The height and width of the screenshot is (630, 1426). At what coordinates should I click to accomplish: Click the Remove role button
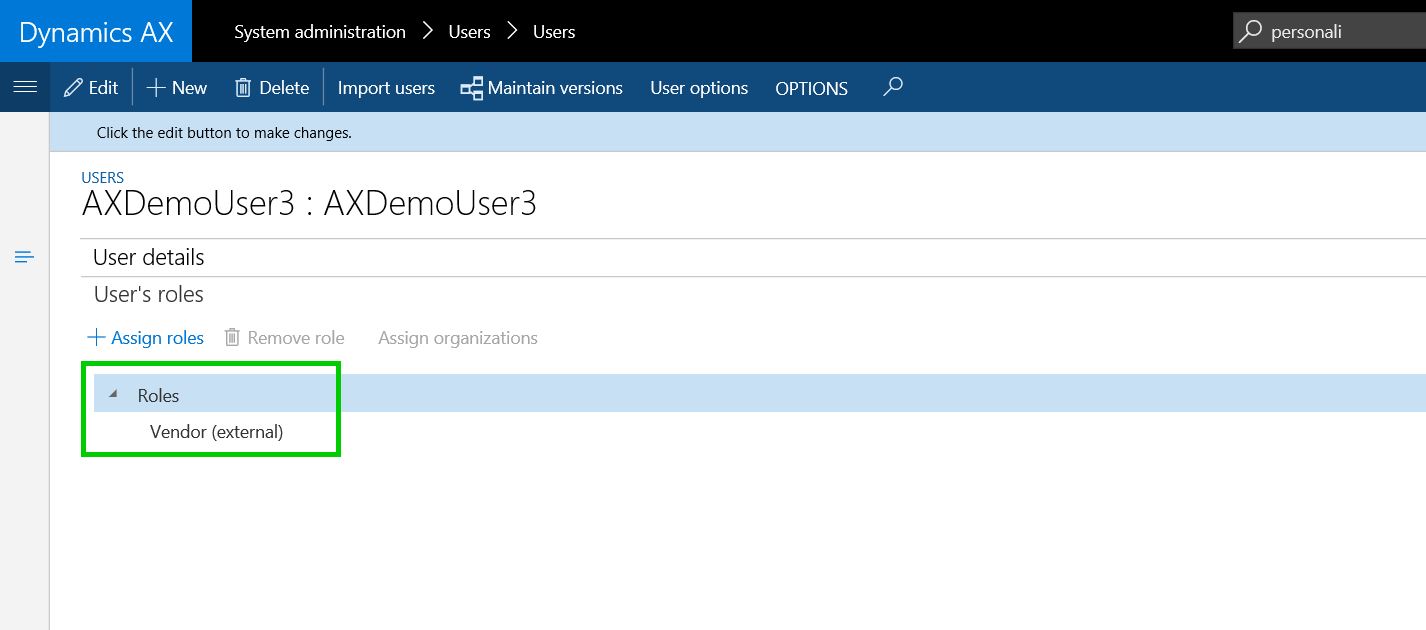pos(285,338)
